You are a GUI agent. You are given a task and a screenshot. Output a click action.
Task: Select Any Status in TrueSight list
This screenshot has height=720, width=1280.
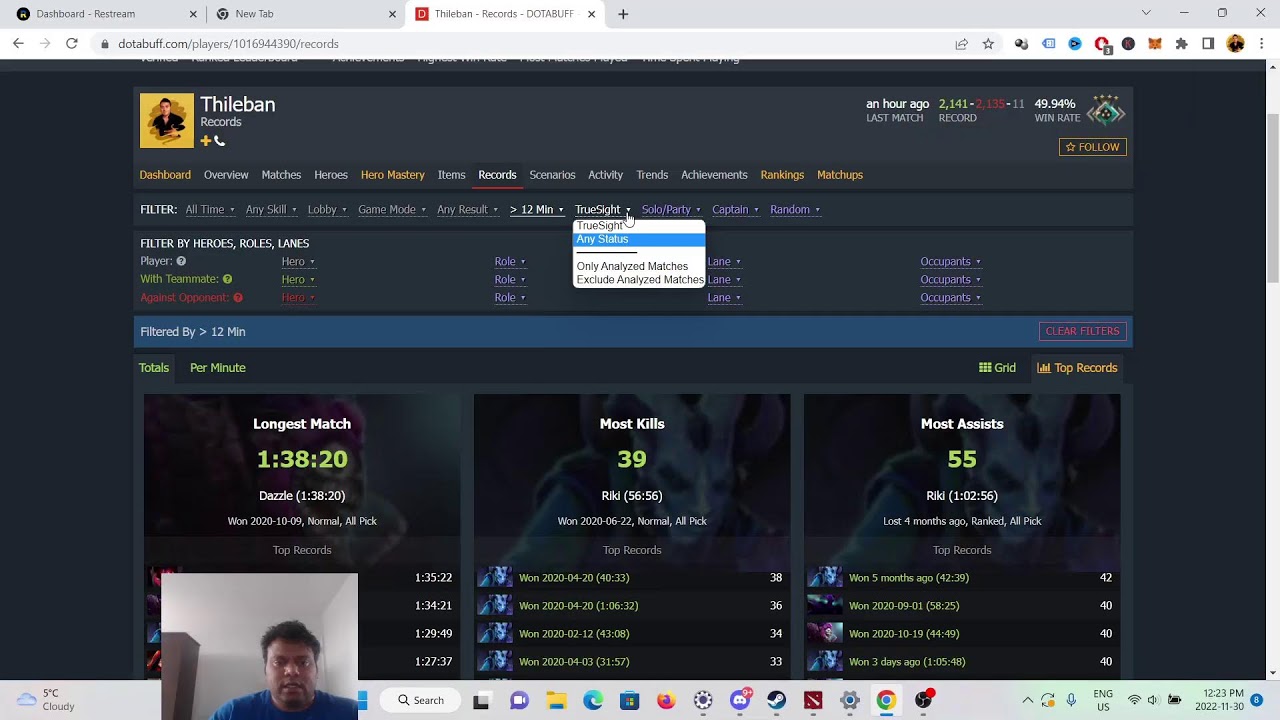(639, 239)
